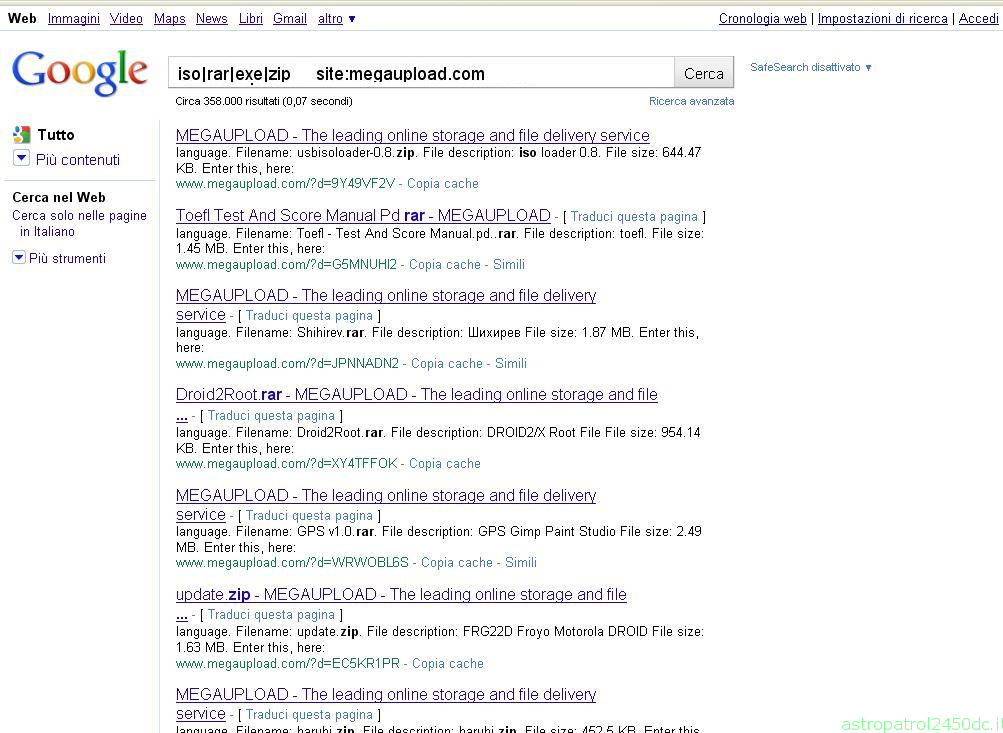Click the Circa 358.000 risultati text
The height and width of the screenshot is (733, 1003).
tap(264, 101)
